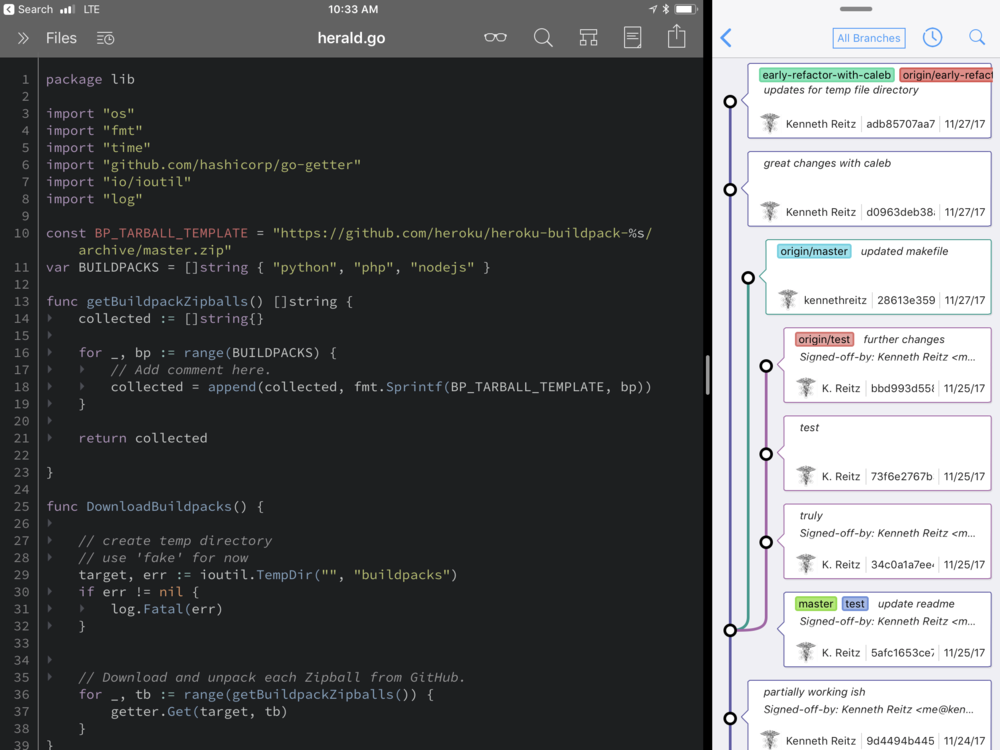Toggle reading mode with glasses icon
This screenshot has height=750, width=1000.
[494, 38]
